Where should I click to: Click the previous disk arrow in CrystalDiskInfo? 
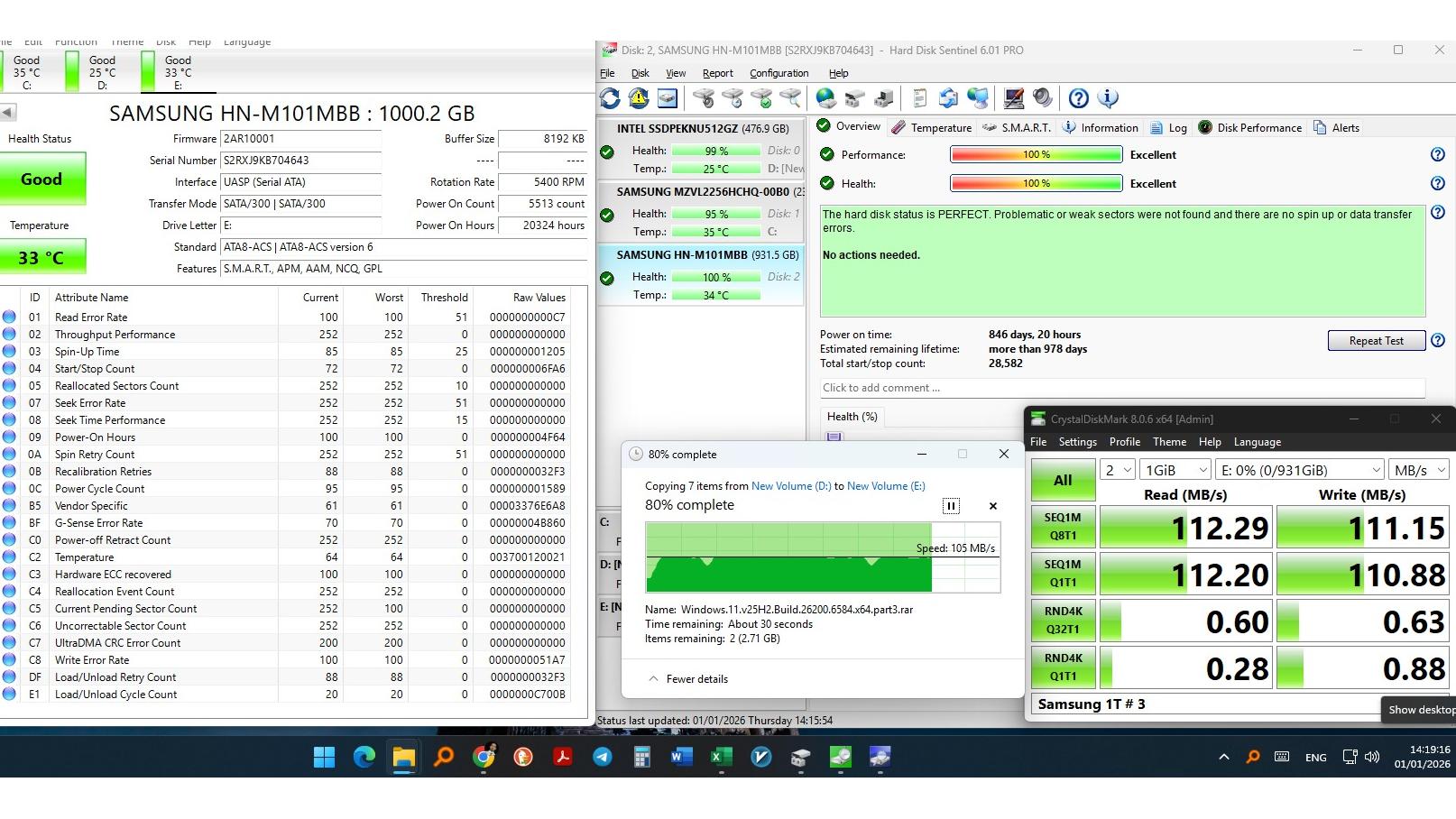point(8,113)
